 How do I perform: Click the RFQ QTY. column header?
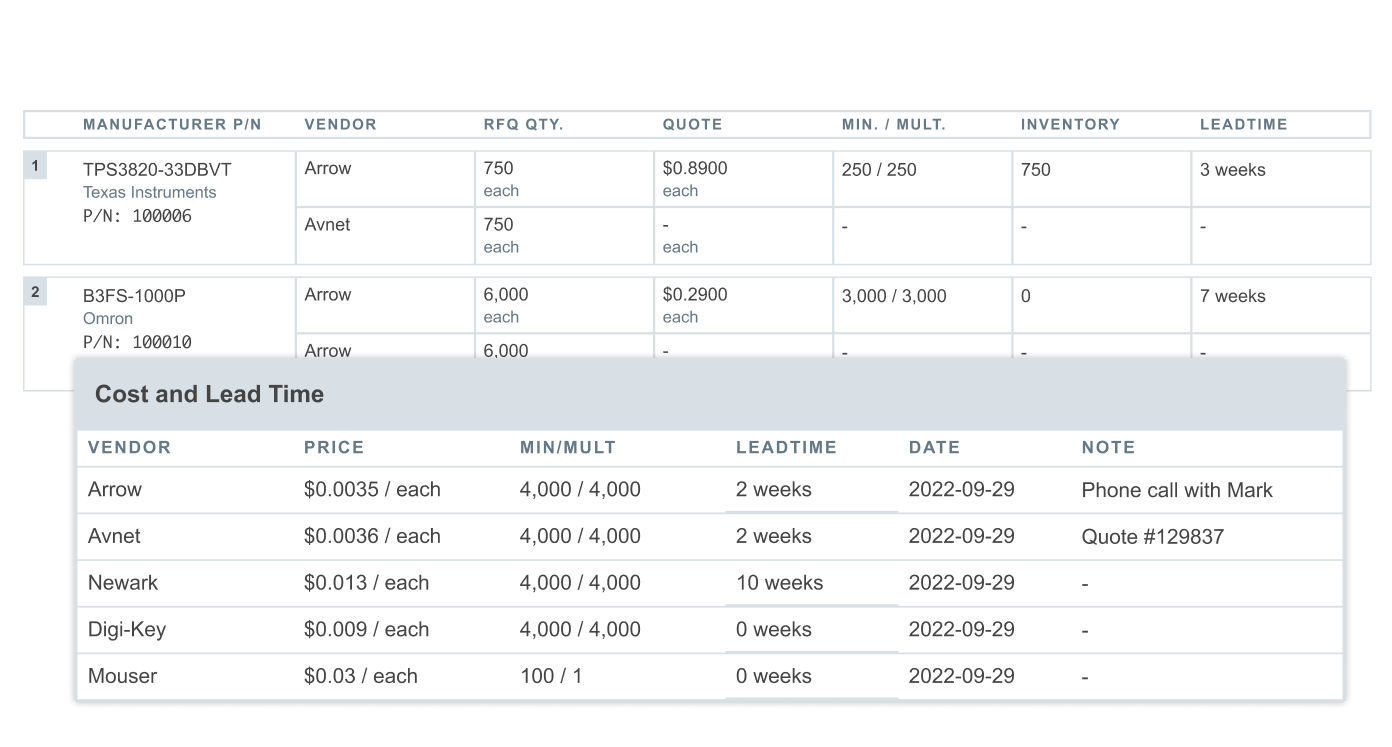523,125
